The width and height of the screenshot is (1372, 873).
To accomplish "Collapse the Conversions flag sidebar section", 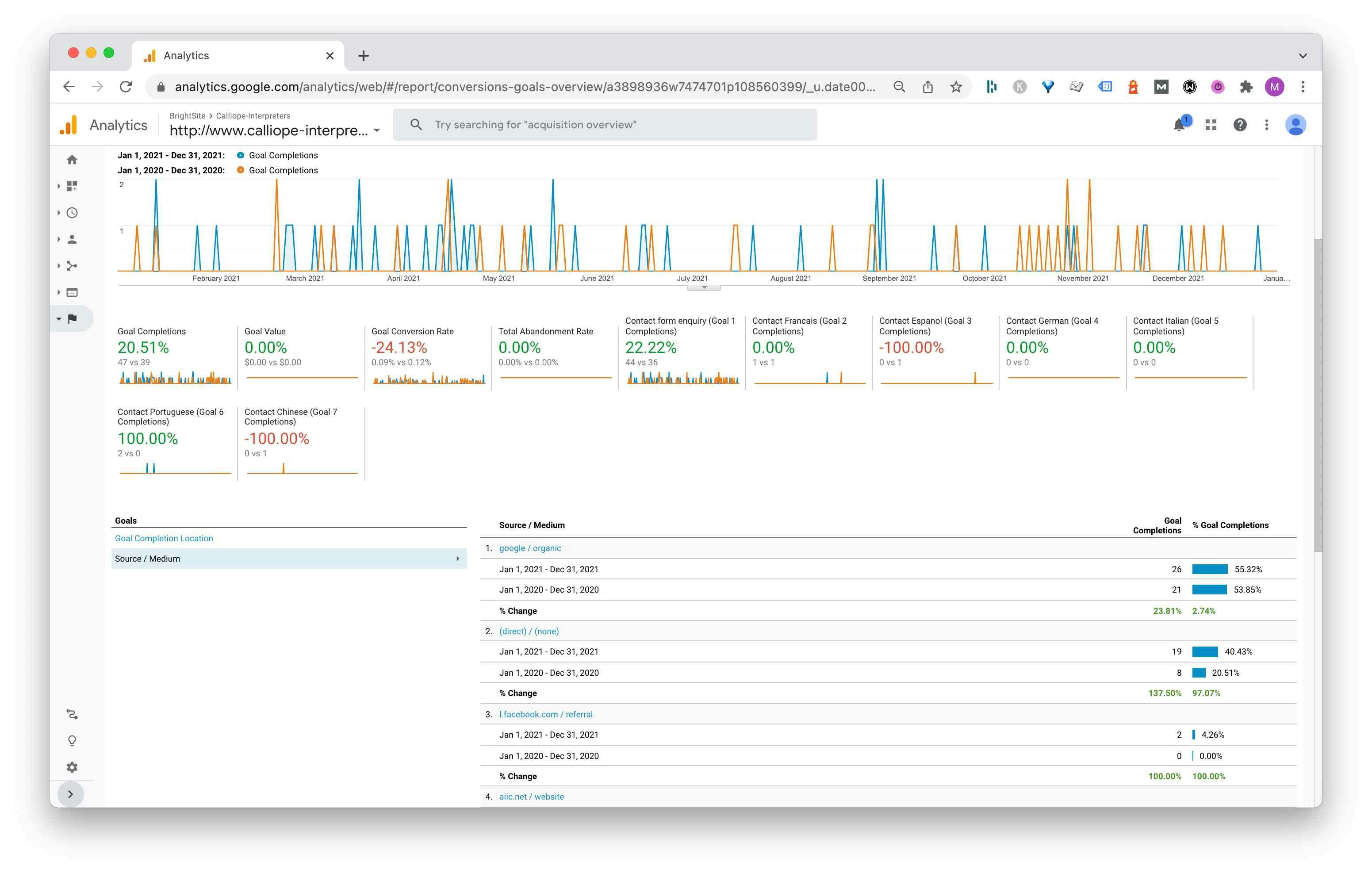I will click(72, 319).
